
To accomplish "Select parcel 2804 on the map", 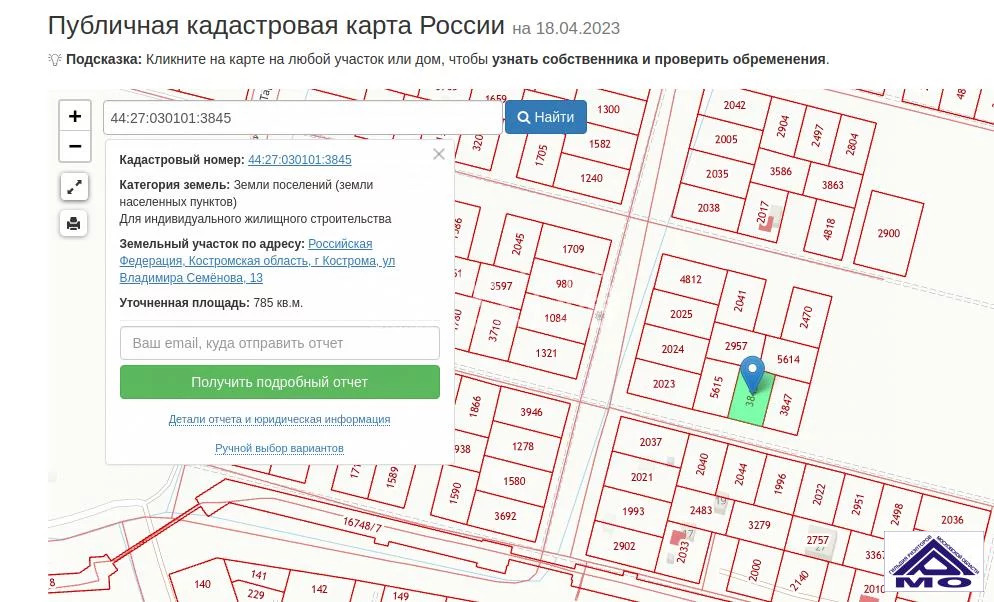I will point(852,144).
